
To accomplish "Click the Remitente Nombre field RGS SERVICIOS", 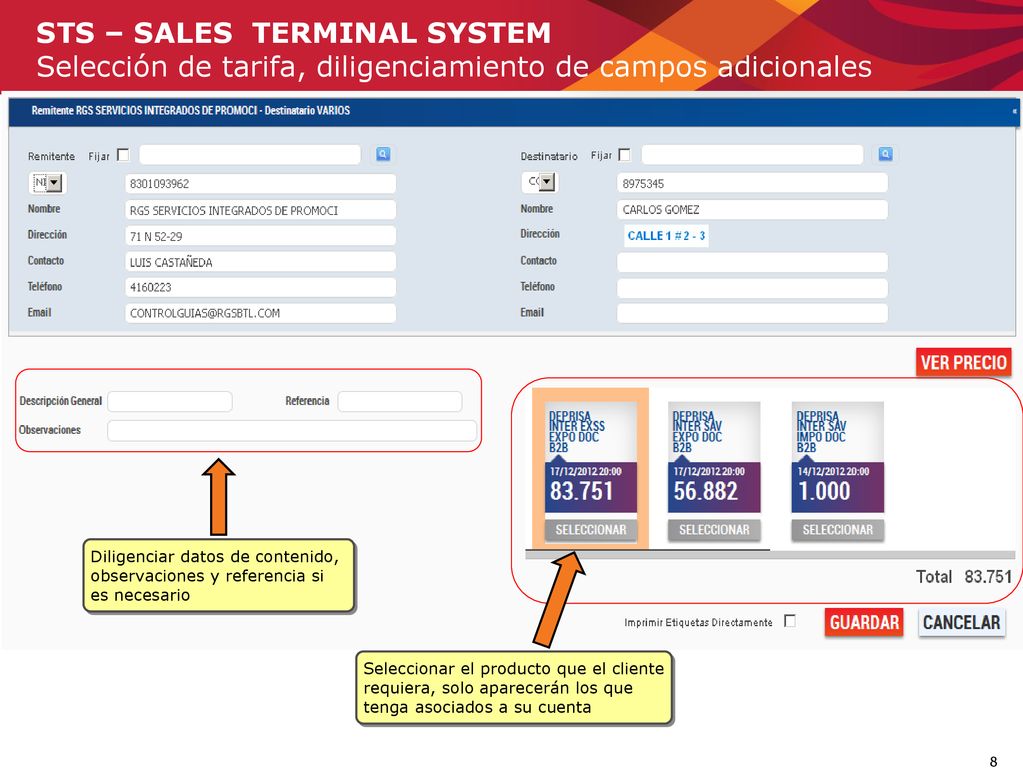I will (260, 210).
